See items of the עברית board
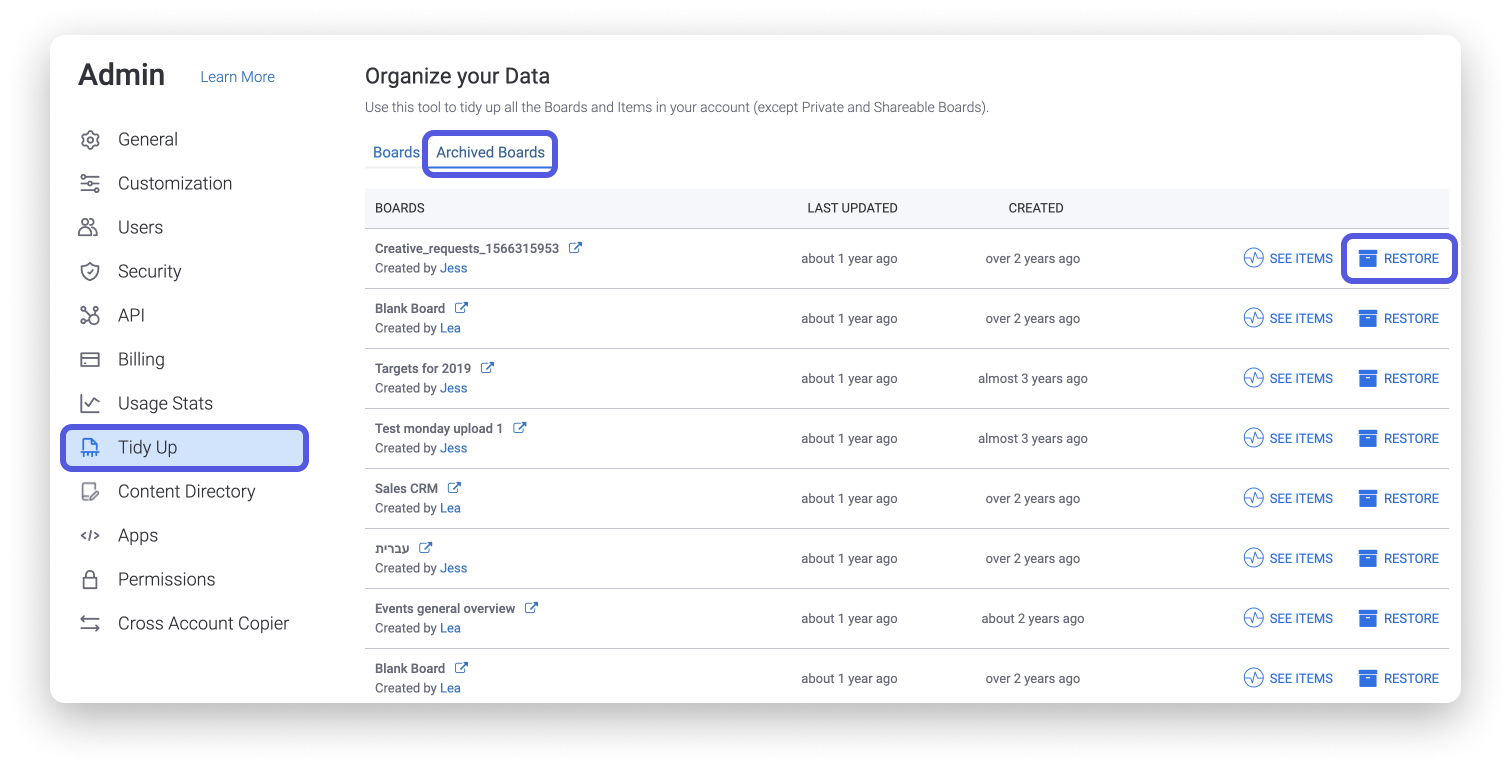The image size is (1511, 768). (x=1288, y=558)
